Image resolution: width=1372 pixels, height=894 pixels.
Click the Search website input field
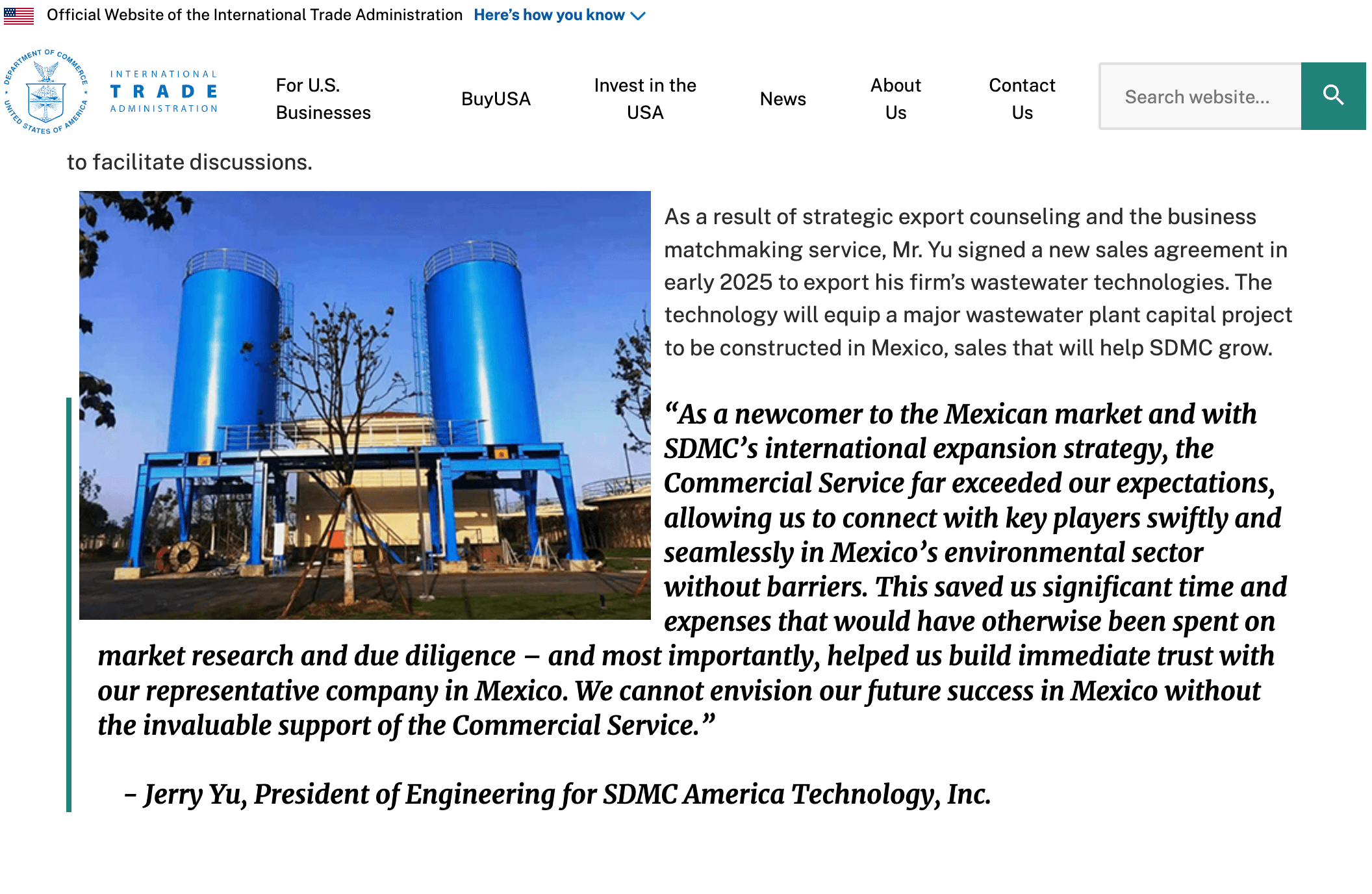pos(1200,96)
